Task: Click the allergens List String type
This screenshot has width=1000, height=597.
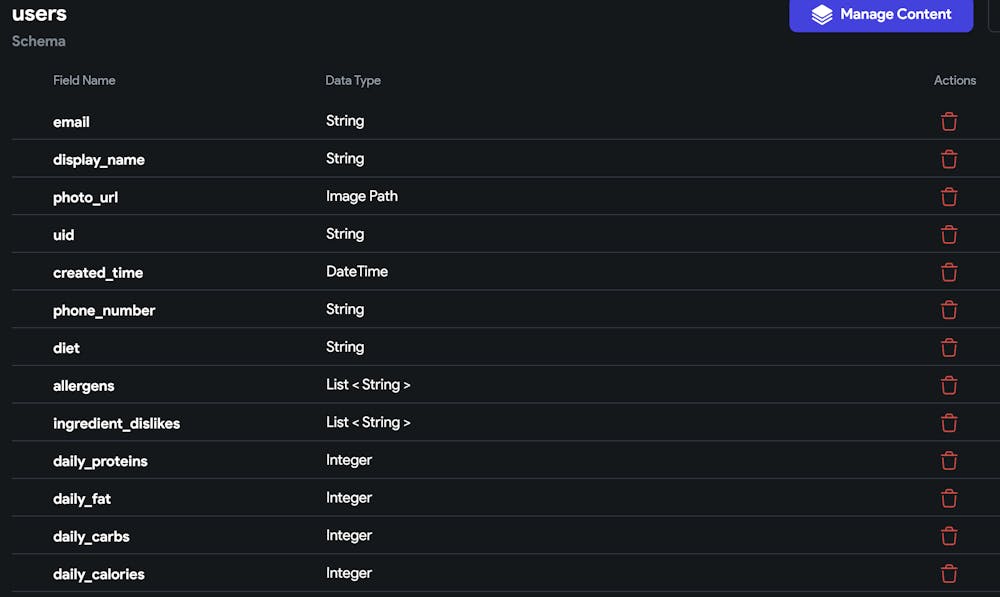Action: (x=368, y=384)
